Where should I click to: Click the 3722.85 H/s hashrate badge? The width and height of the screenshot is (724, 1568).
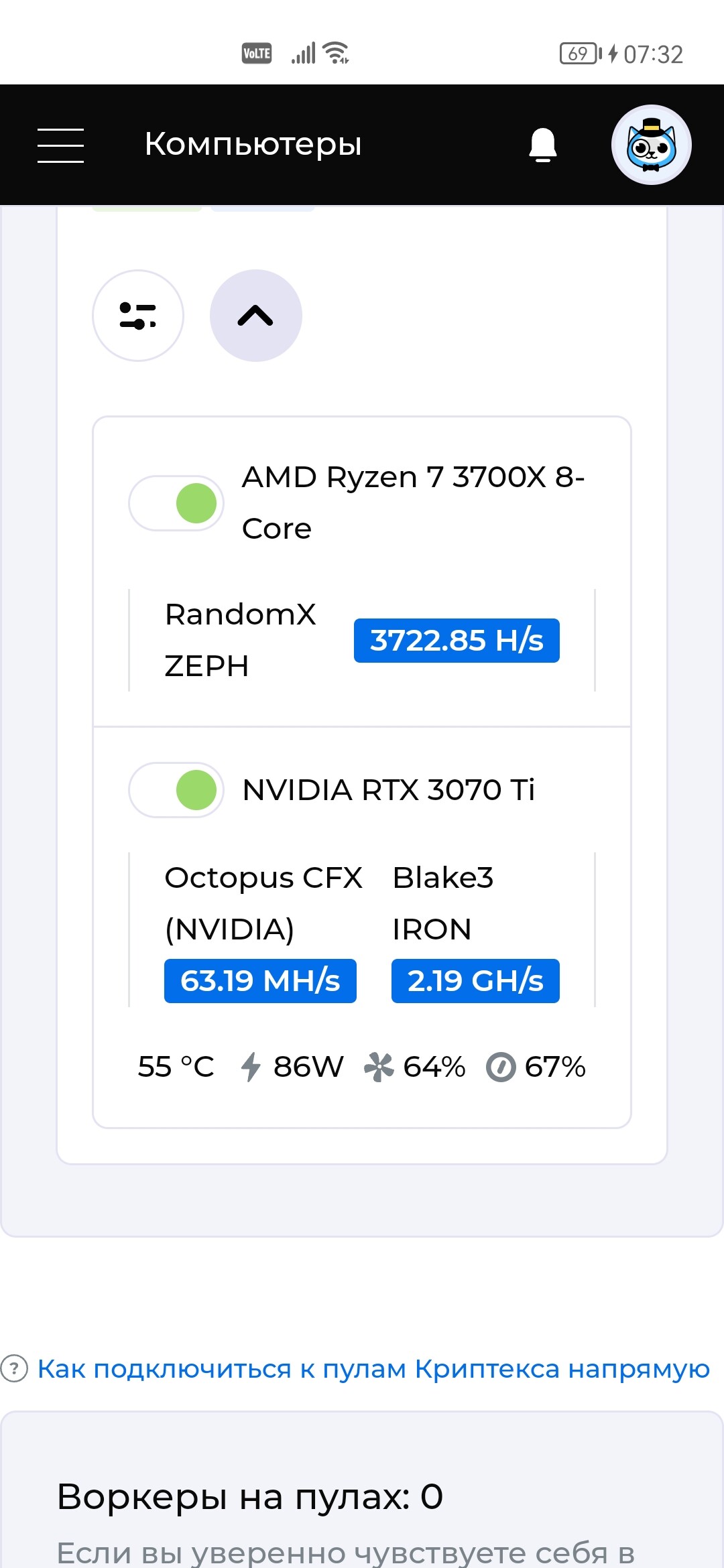(x=457, y=641)
